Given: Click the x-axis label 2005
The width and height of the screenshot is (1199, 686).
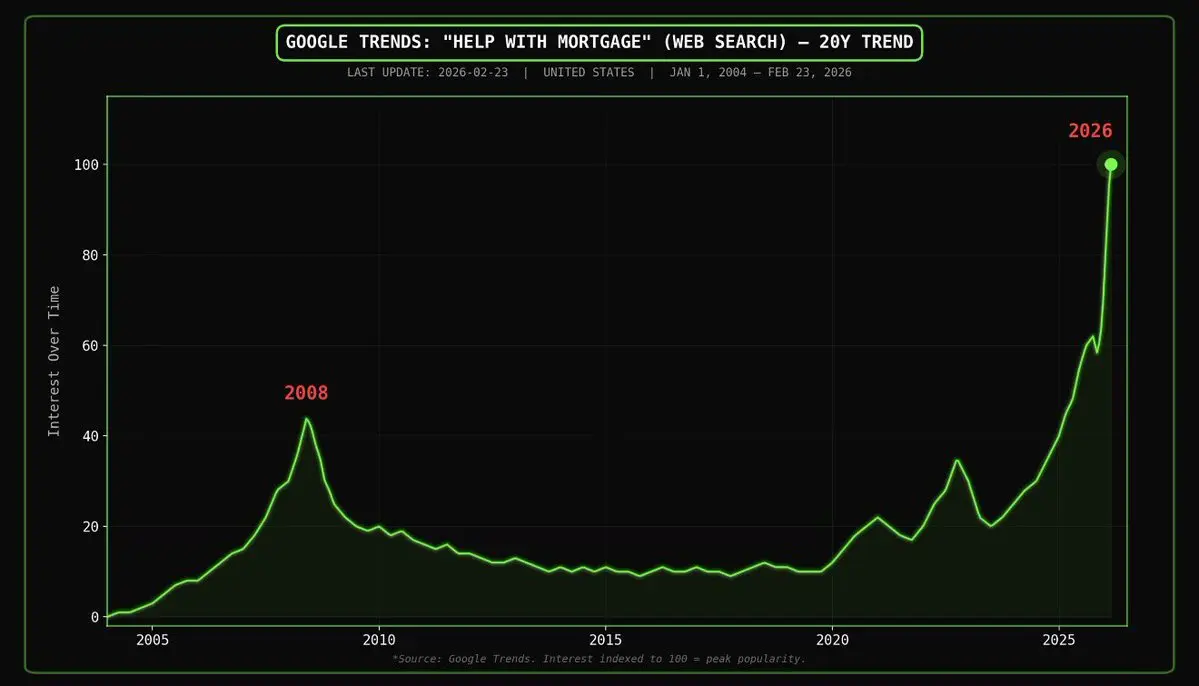Looking at the screenshot, I should click(x=152, y=640).
